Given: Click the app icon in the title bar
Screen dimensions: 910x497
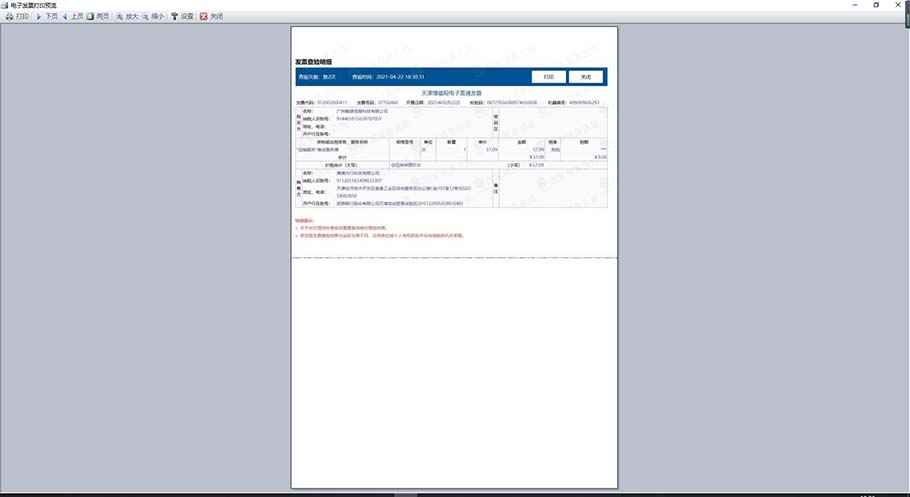Looking at the screenshot, I should [x=5, y=5].
